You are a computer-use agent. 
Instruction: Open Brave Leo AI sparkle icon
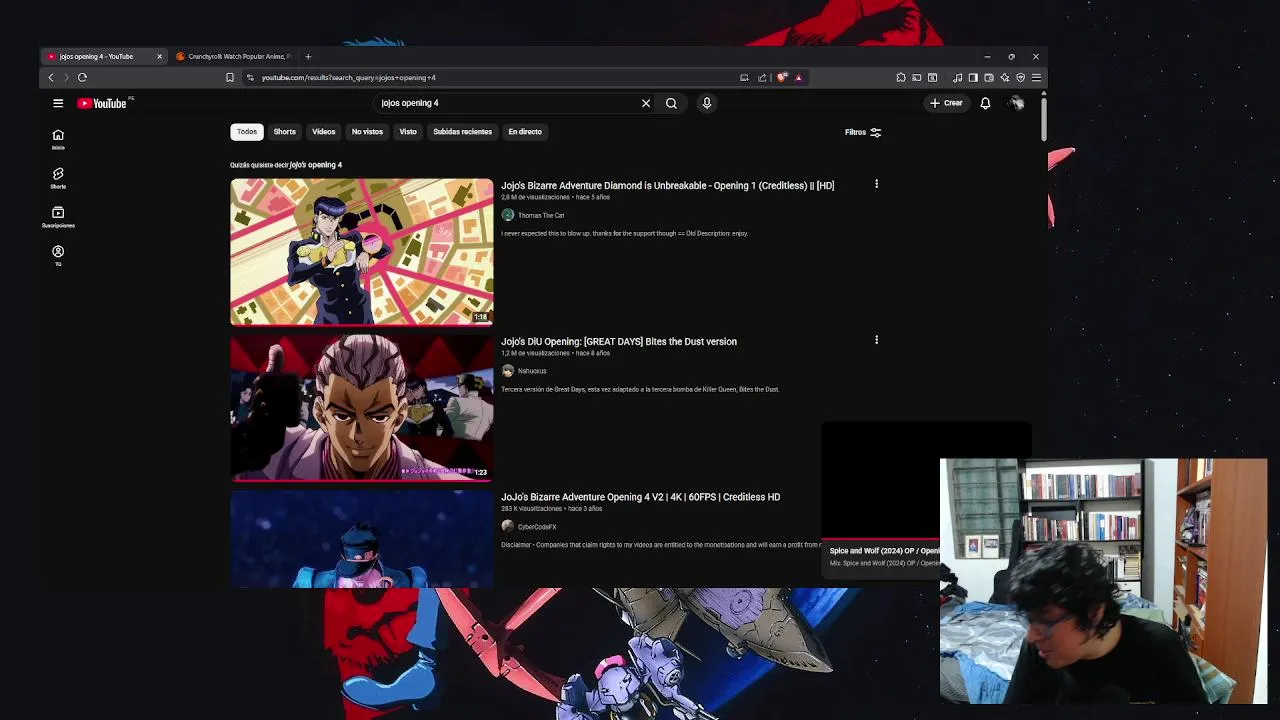click(1005, 77)
